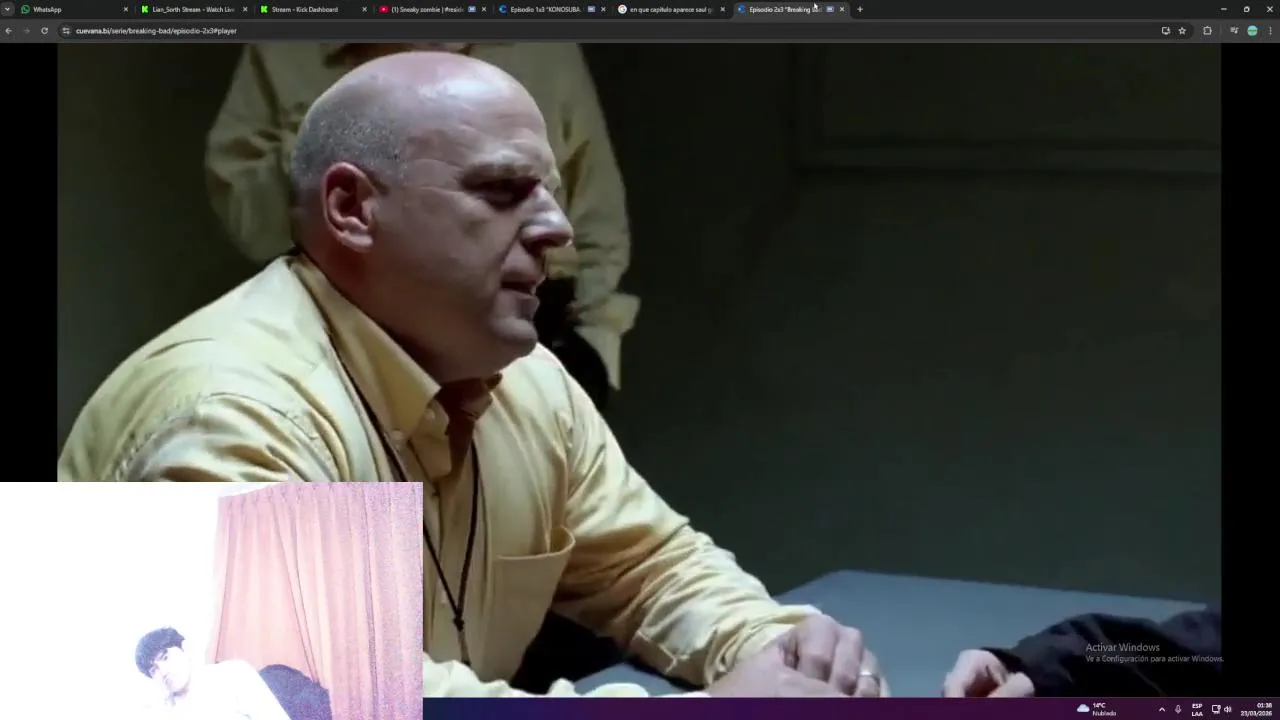The height and width of the screenshot is (720, 1280).
Task: Click the media indicator on Breaking Bad tab
Action: coord(830,9)
